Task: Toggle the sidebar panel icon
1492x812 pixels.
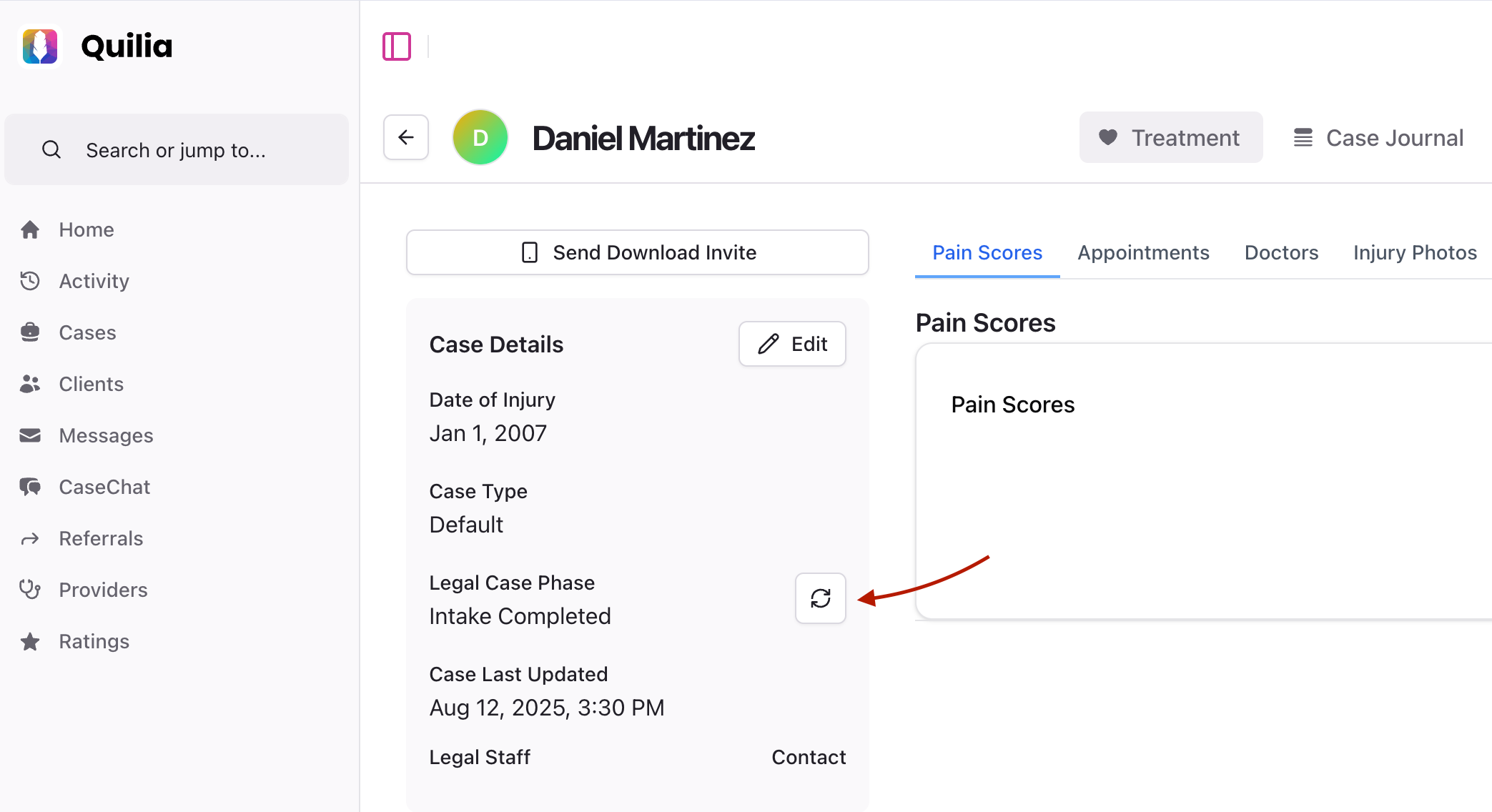Action: click(x=397, y=46)
